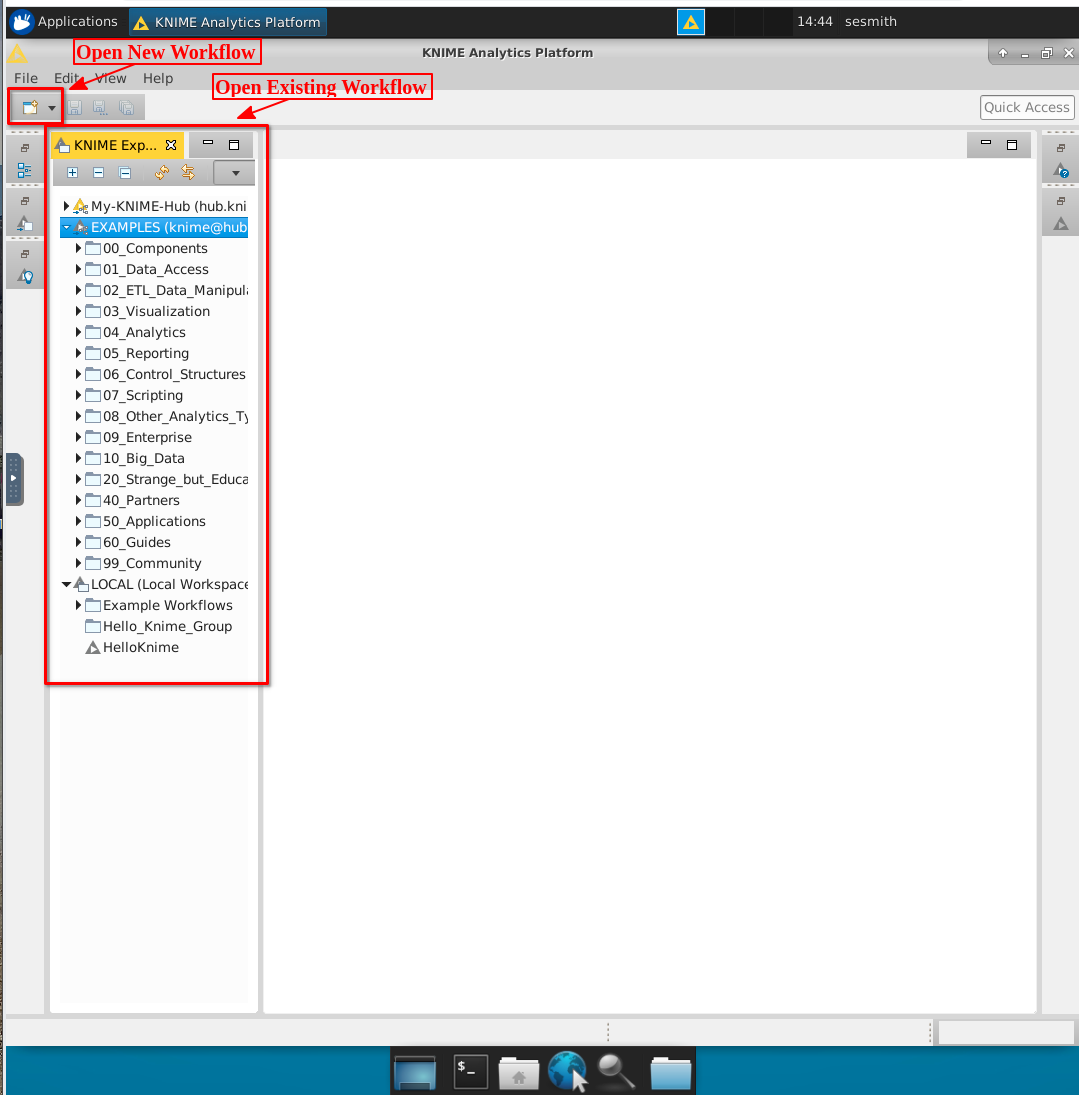Click the KNIME tray icon in top panel
The image size is (1079, 1095).
(x=691, y=22)
